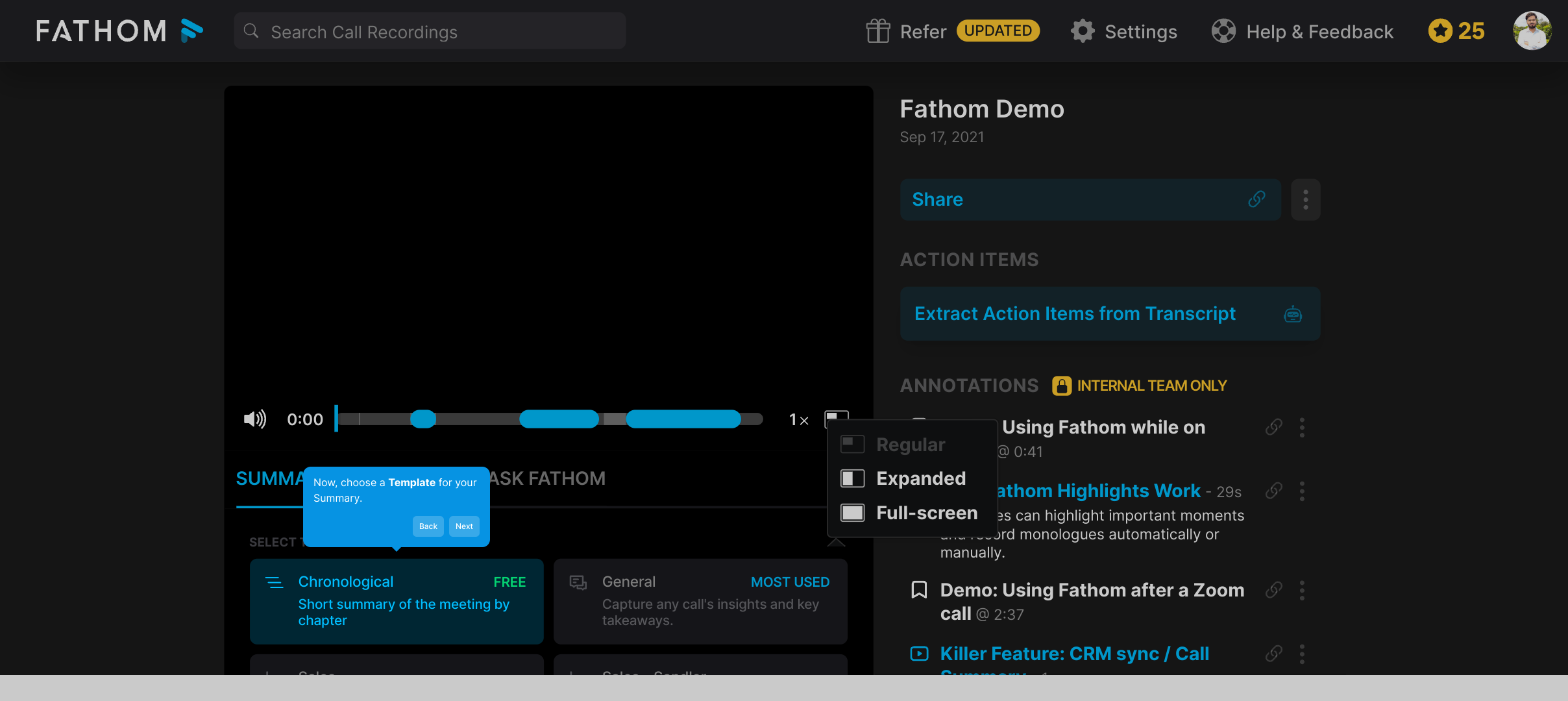This screenshot has height=701, width=1568.
Task: Click the General template chat icon
Action: (x=578, y=582)
